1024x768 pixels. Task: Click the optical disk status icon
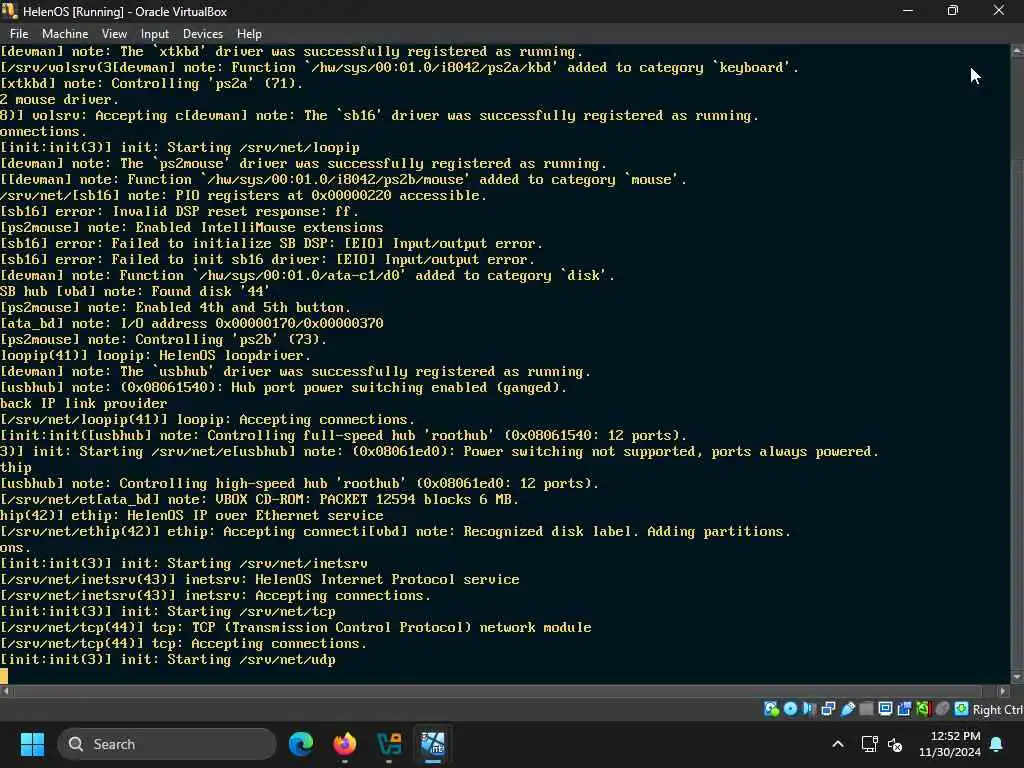pyautogui.click(x=790, y=709)
